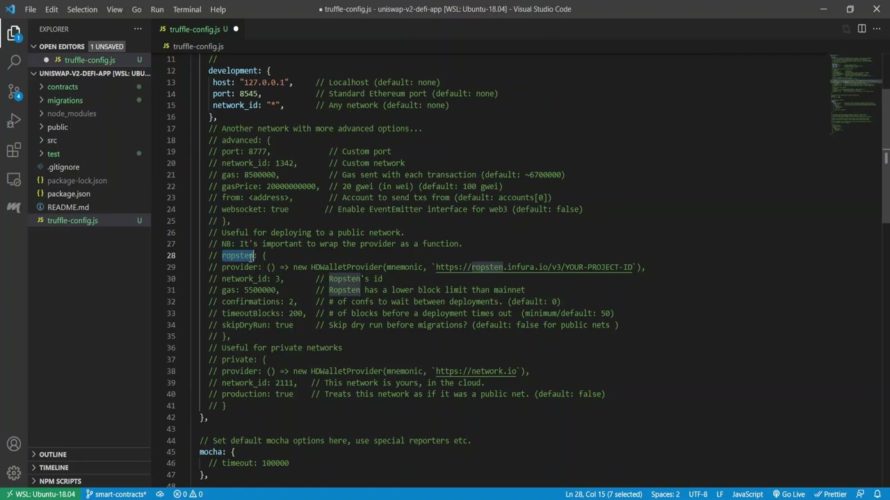Viewport: 890px width, 500px height.
Task: Follow the ropsten.infura.io URL link
Action: point(534,267)
